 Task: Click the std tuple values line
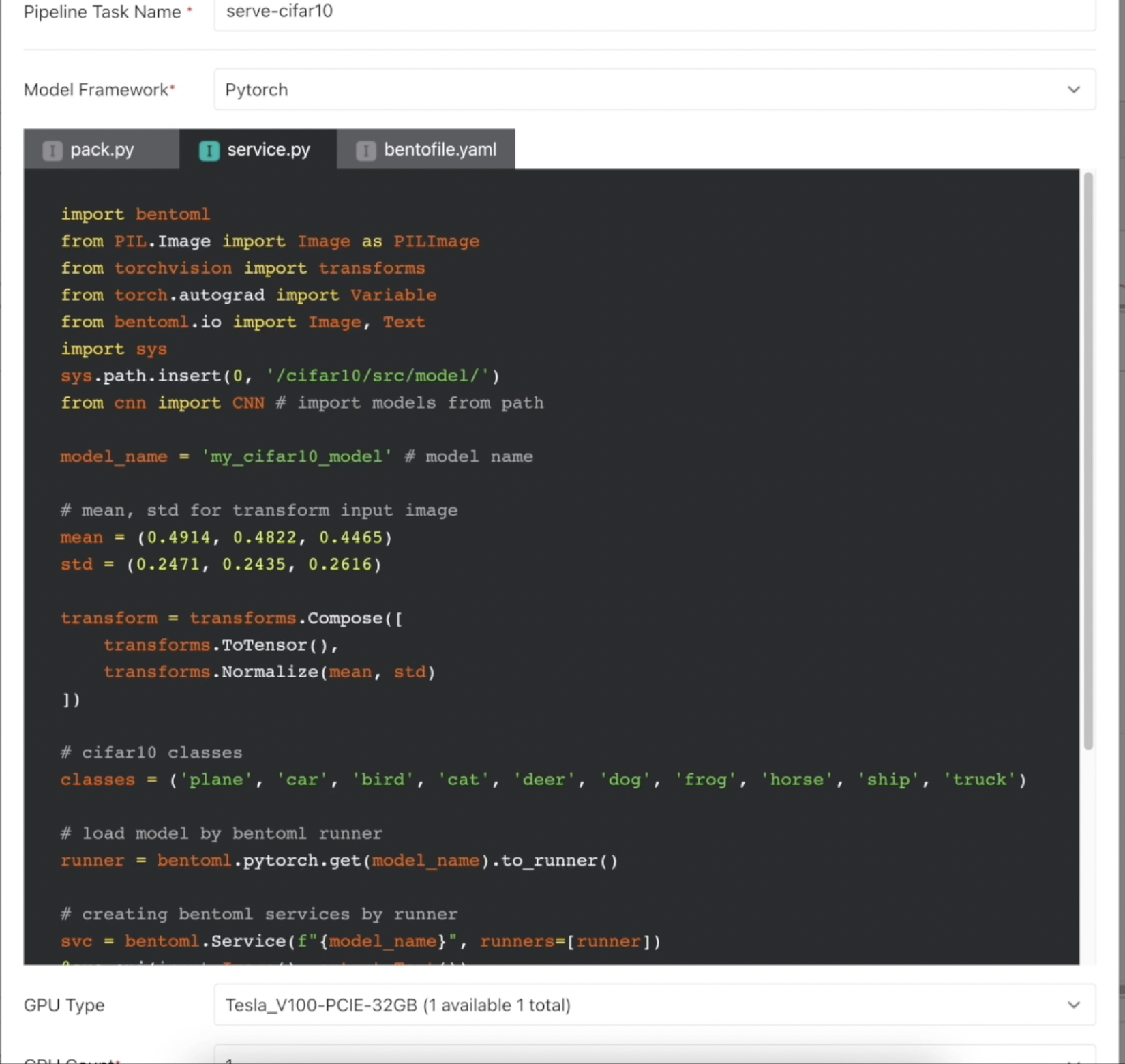click(221, 564)
